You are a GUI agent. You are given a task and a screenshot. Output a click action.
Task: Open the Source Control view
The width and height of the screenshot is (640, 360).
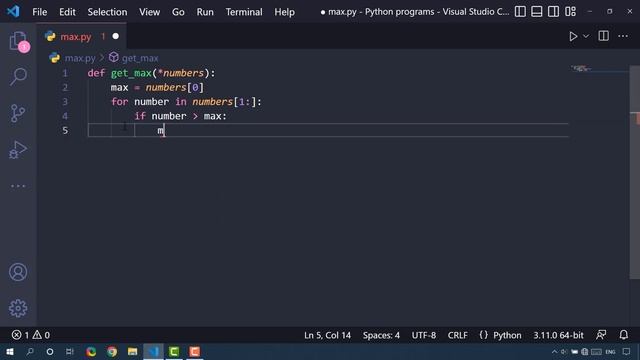coord(18,113)
